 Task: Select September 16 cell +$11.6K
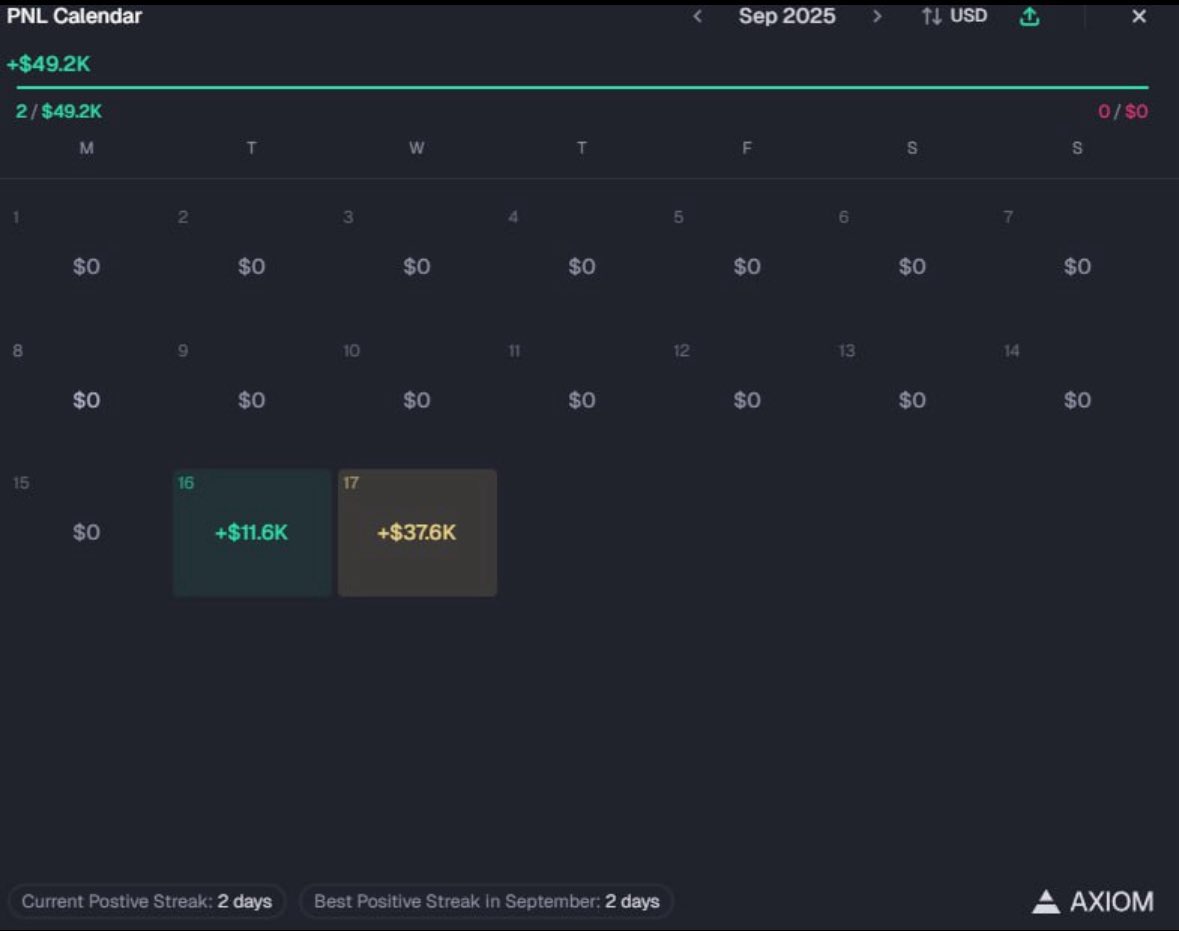(x=252, y=532)
